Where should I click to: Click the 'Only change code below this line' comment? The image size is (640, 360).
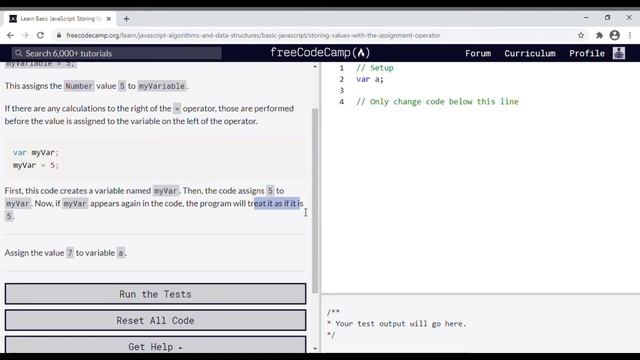(437, 102)
